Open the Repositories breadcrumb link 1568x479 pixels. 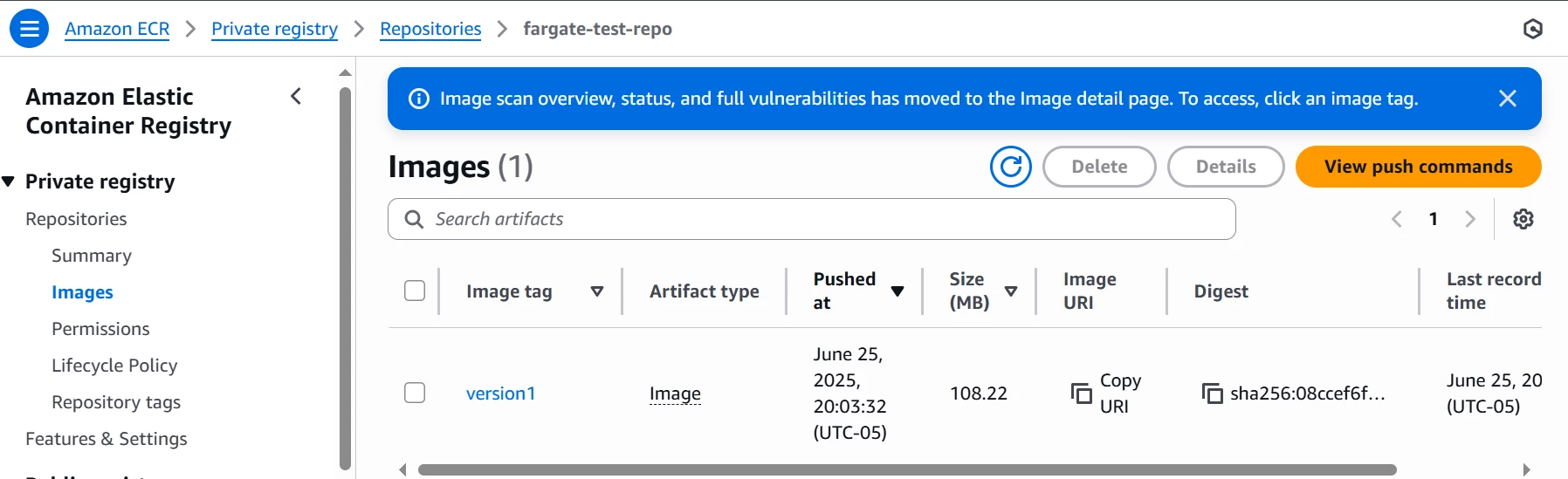pos(430,29)
